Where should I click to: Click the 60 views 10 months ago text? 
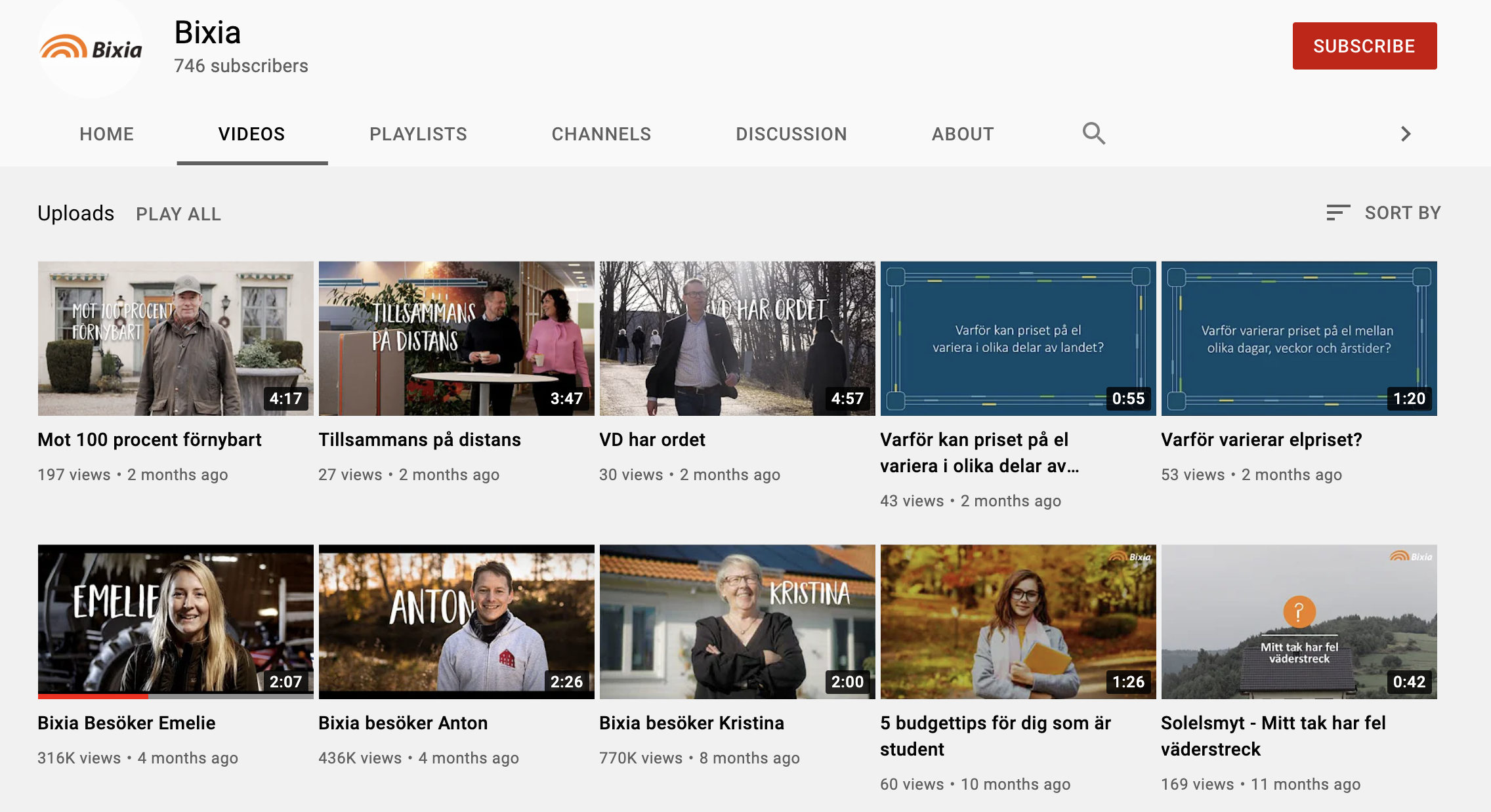click(x=975, y=784)
